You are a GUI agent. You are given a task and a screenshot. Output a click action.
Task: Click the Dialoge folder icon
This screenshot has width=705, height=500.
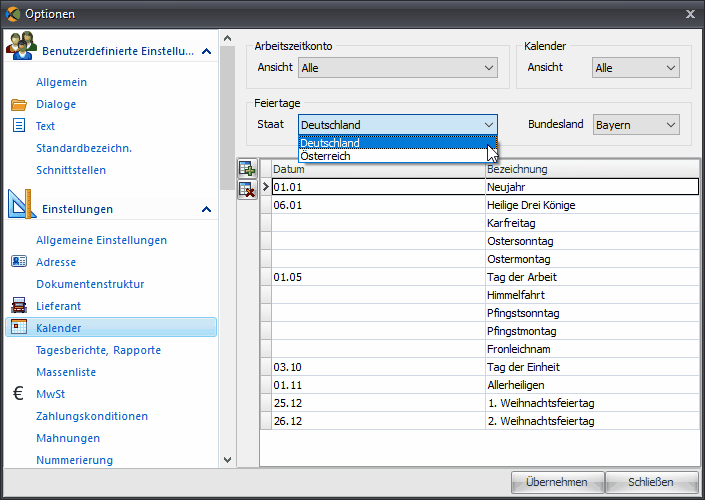pos(18,104)
